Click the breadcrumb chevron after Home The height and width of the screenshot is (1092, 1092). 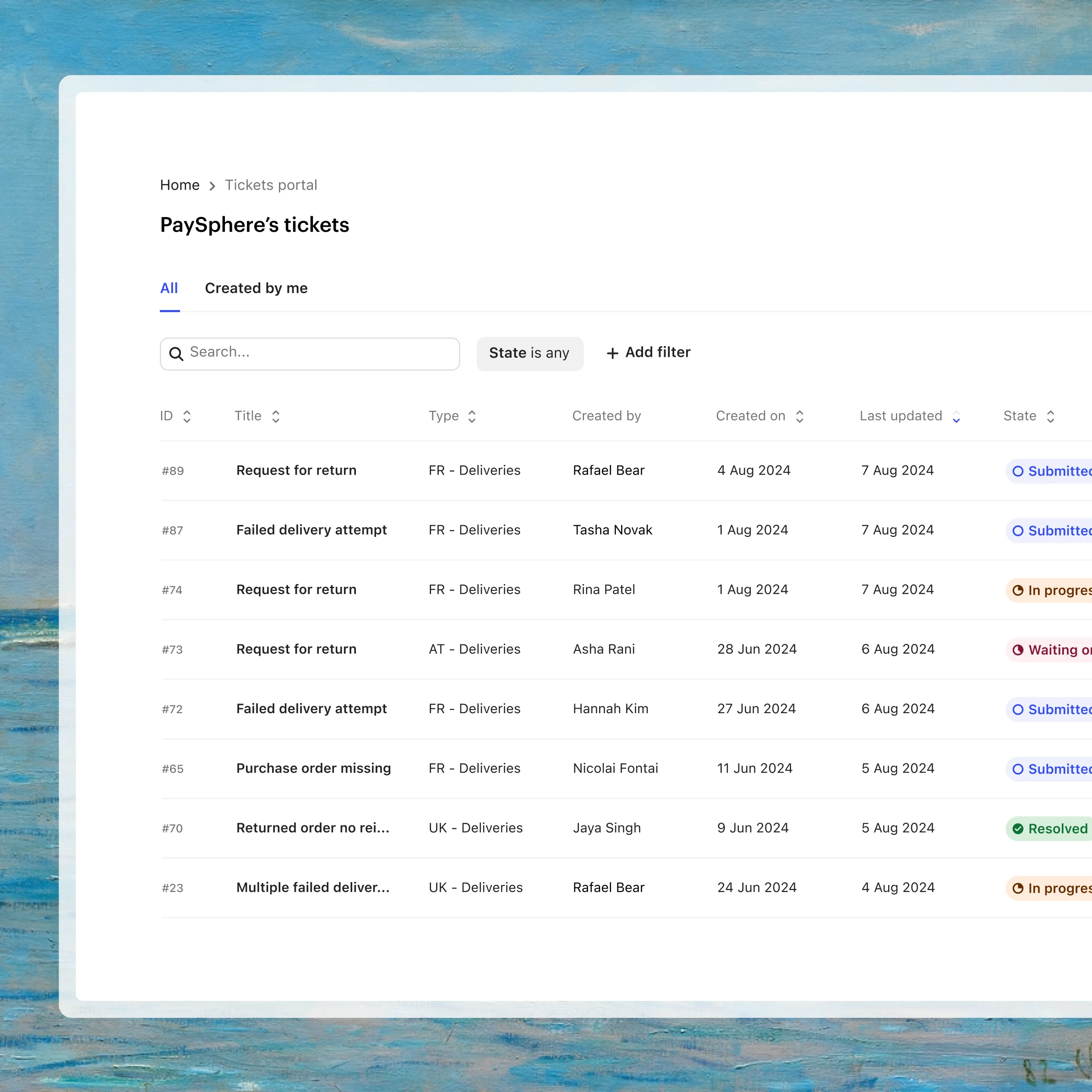[212, 186]
